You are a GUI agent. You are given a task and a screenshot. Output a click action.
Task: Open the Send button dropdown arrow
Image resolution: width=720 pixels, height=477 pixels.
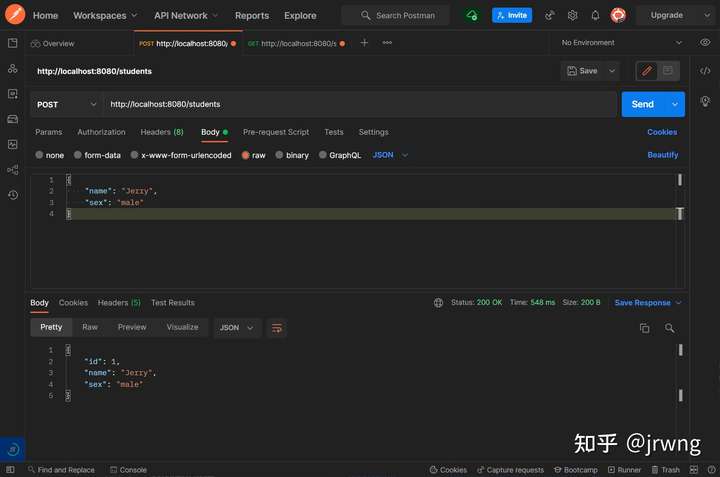pyautogui.click(x=675, y=104)
